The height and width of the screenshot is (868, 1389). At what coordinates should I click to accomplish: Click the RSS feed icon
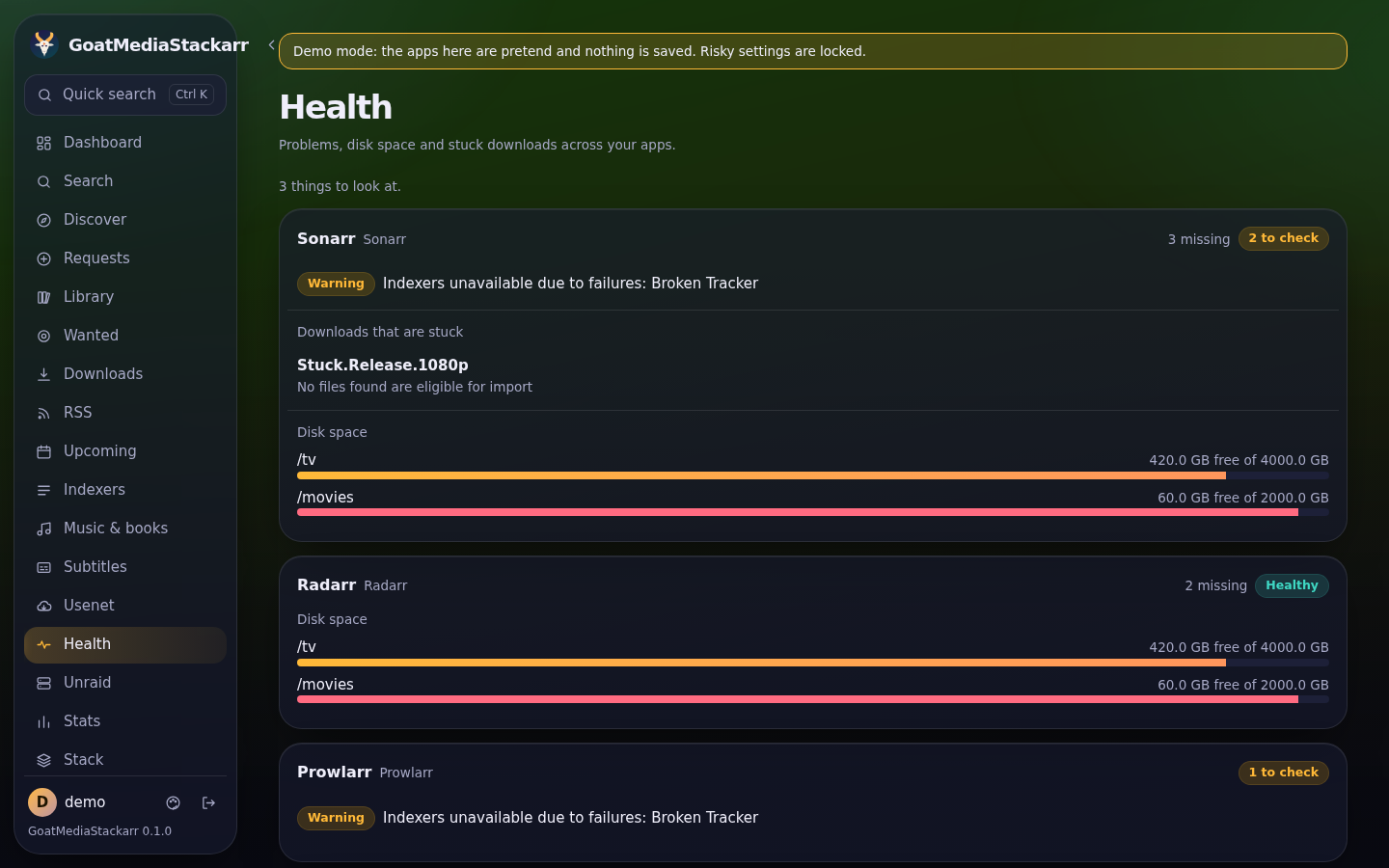click(43, 413)
